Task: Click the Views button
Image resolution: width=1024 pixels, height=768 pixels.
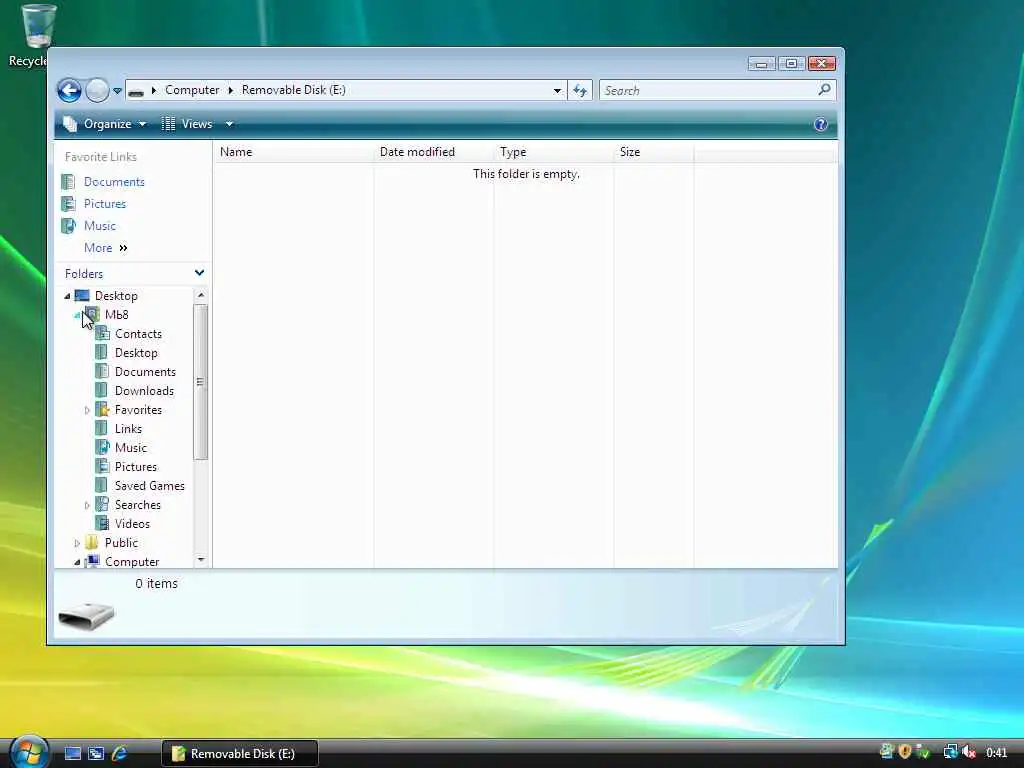Action: click(187, 124)
